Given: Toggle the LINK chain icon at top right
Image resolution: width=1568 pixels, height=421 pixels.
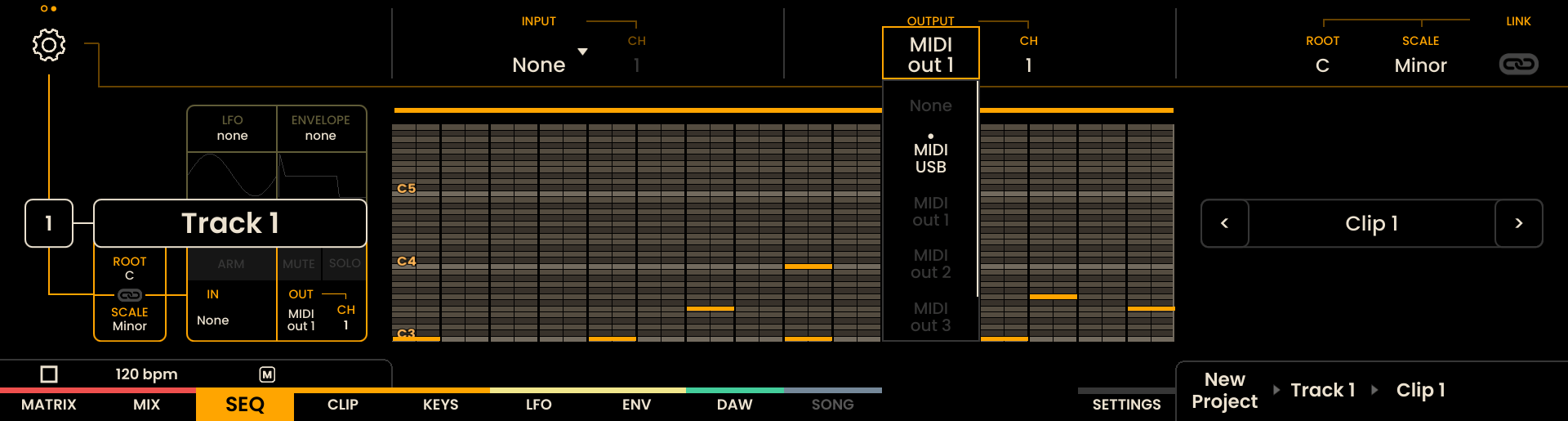Looking at the screenshot, I should click(x=1518, y=64).
